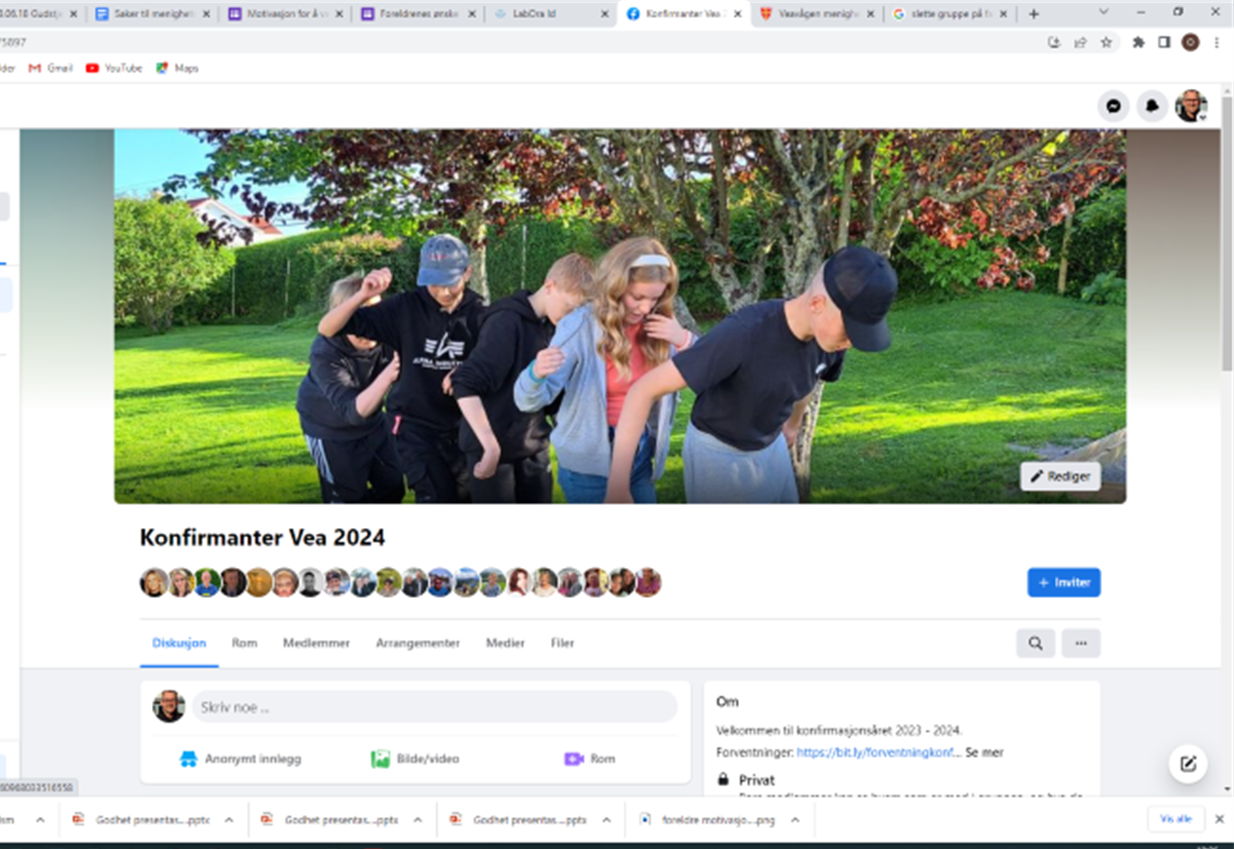
Task: Click the new message compose icon
Action: tap(1188, 764)
